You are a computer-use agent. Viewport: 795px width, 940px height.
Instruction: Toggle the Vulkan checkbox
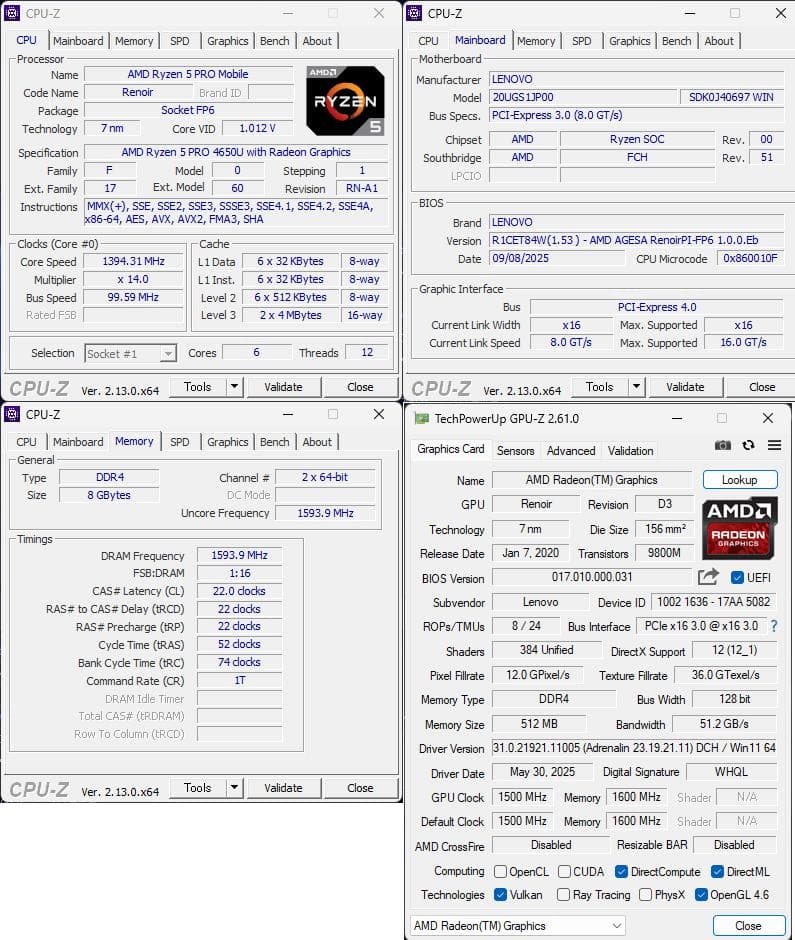(x=500, y=894)
